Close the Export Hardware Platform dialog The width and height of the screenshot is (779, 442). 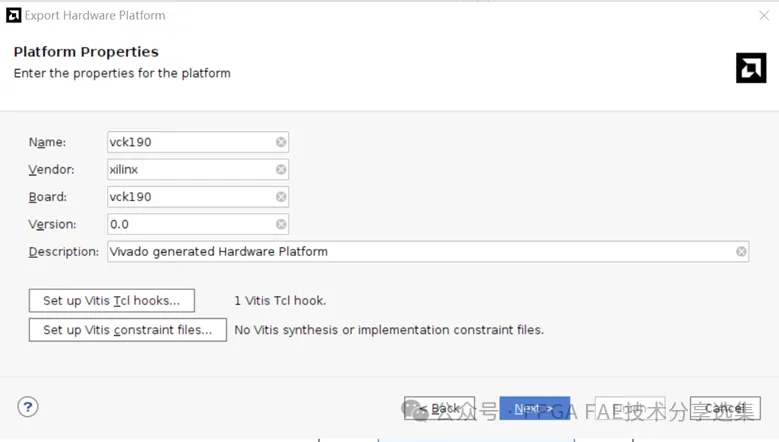[764, 15]
